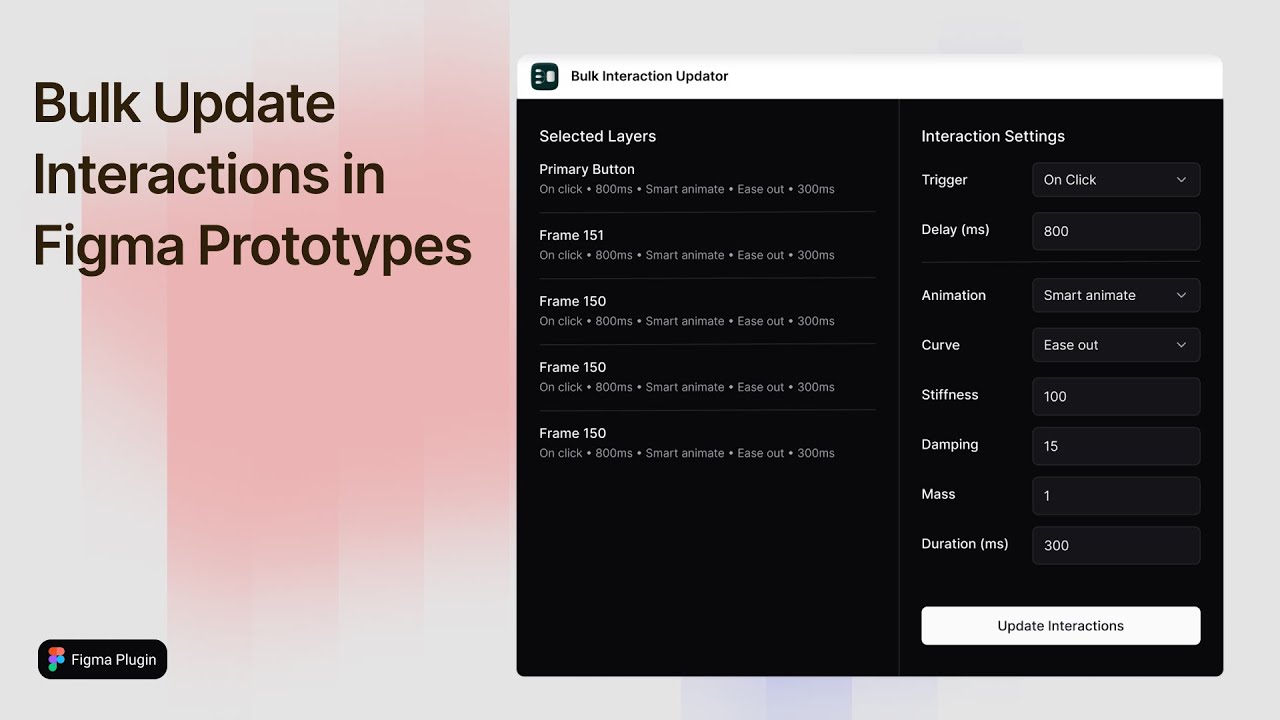Screen dimensions: 1280x720
Task: Click the chevron arrow in the Animation dropdown
Action: click(x=1181, y=295)
